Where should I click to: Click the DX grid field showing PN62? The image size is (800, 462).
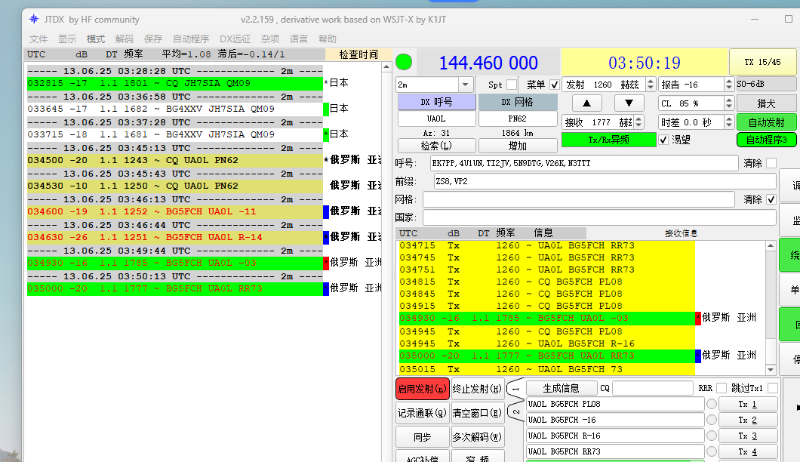coord(517,119)
